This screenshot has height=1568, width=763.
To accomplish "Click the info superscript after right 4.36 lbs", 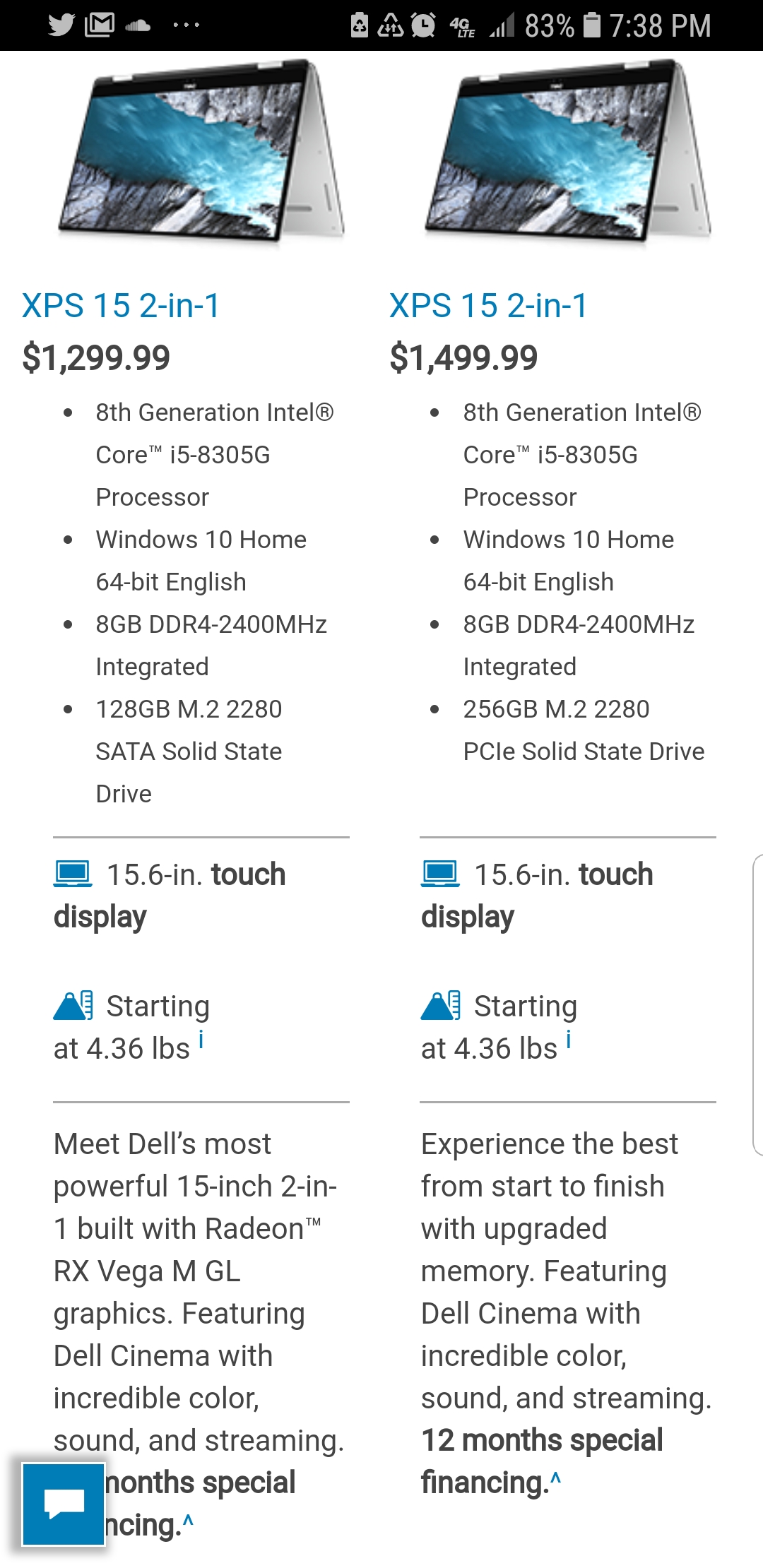I will [567, 1040].
